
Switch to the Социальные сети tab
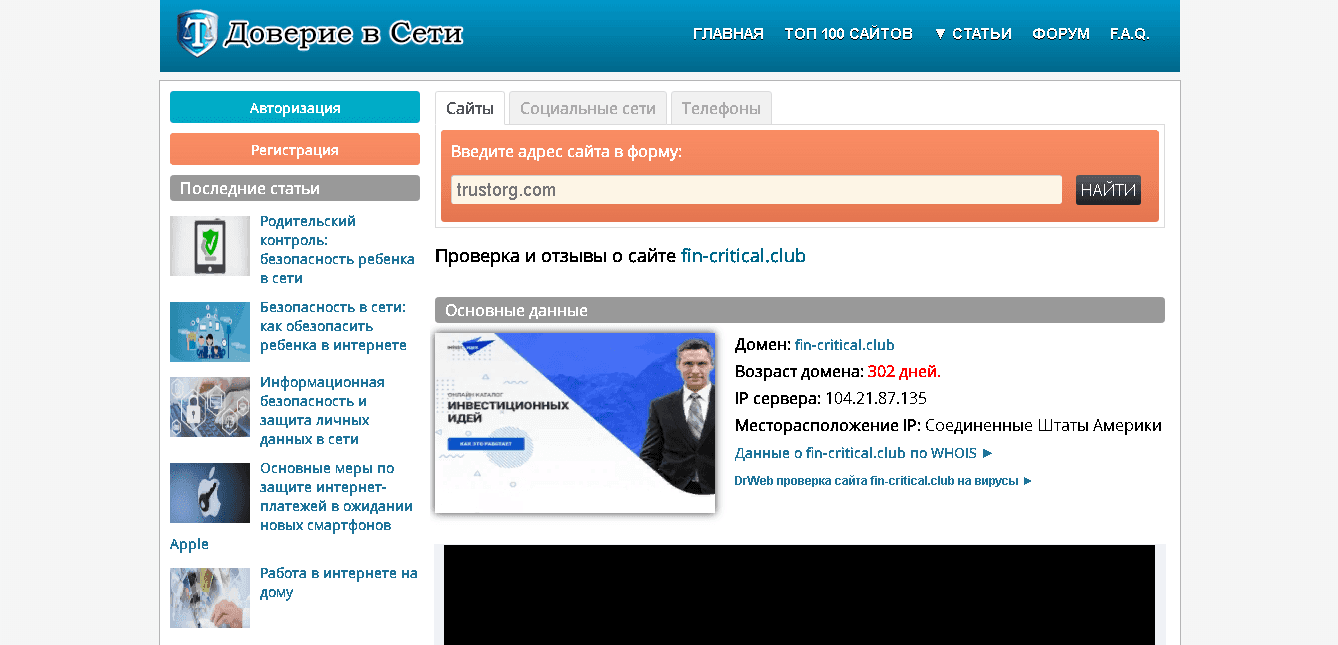[587, 107]
